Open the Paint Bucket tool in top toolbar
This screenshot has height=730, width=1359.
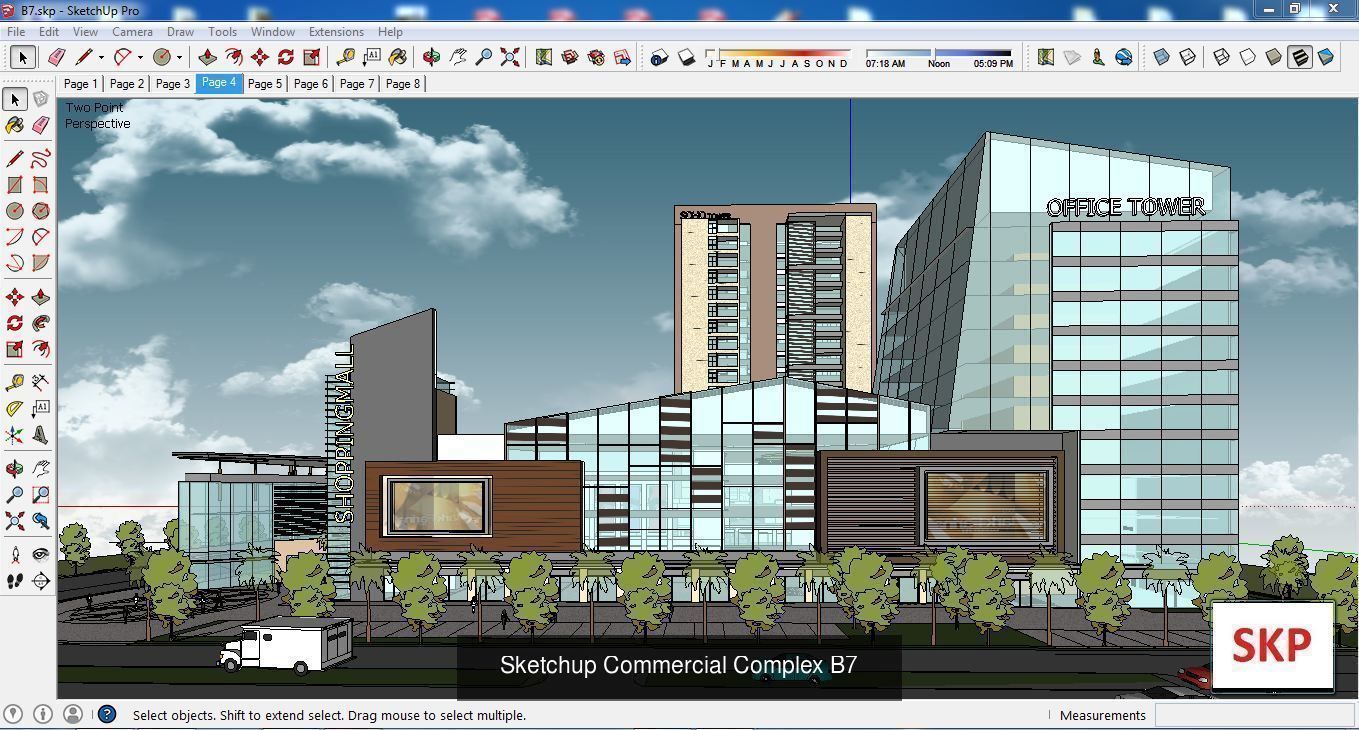coord(398,57)
